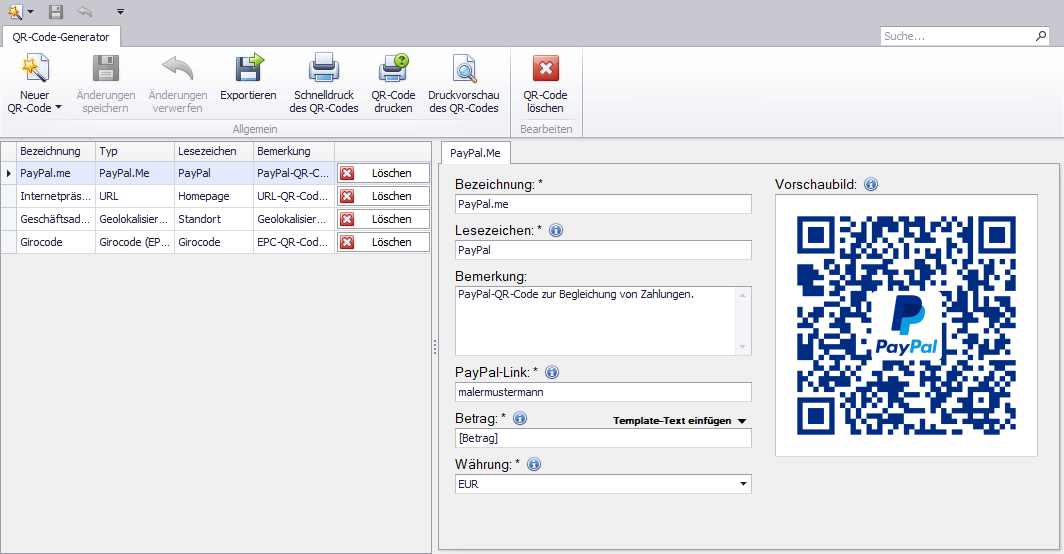Viewport: 1064px width, 554px height.
Task: Click the row indicator of PayPal.me row
Action: pos(9,173)
